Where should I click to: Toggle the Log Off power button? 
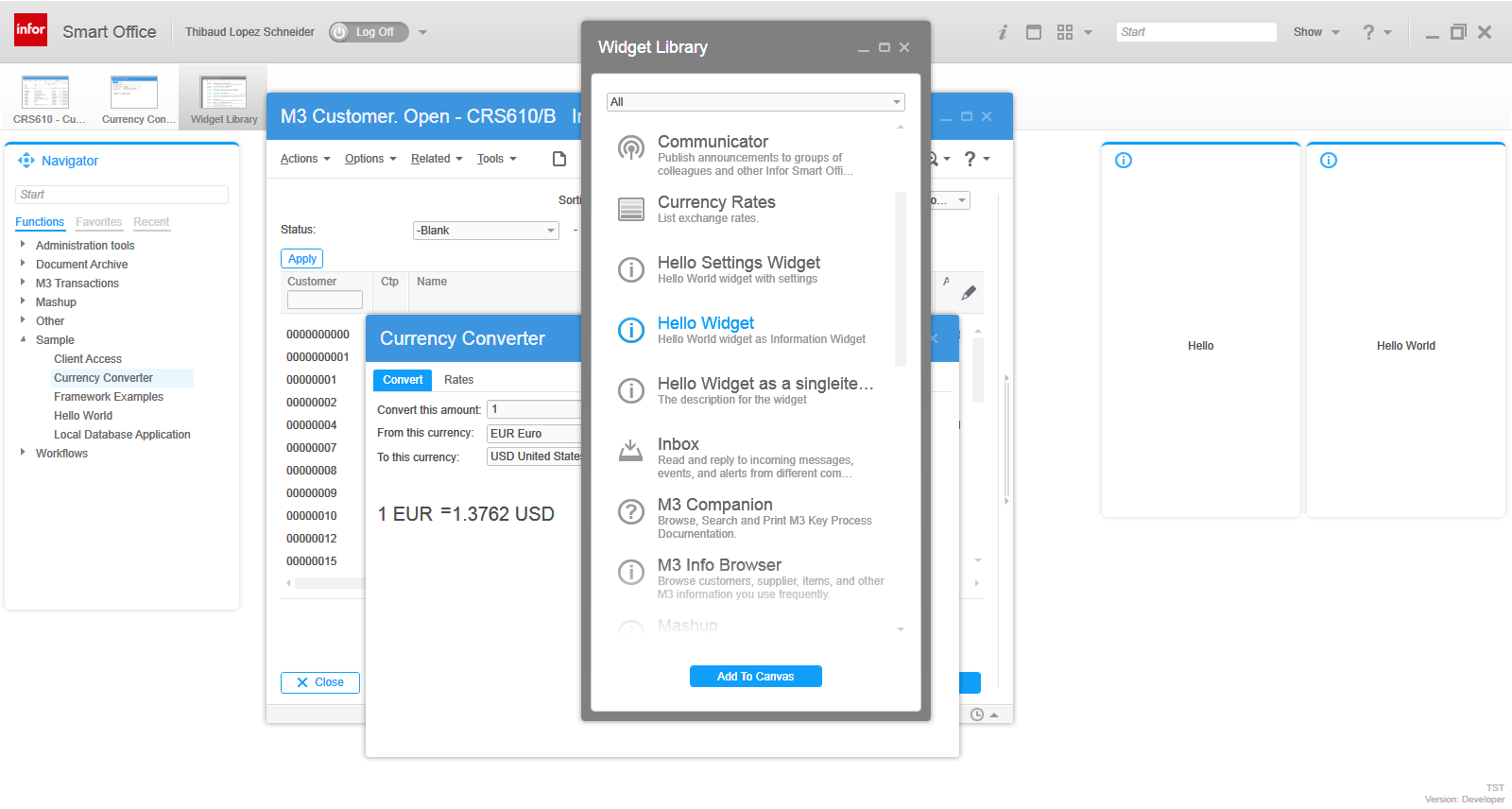click(340, 32)
